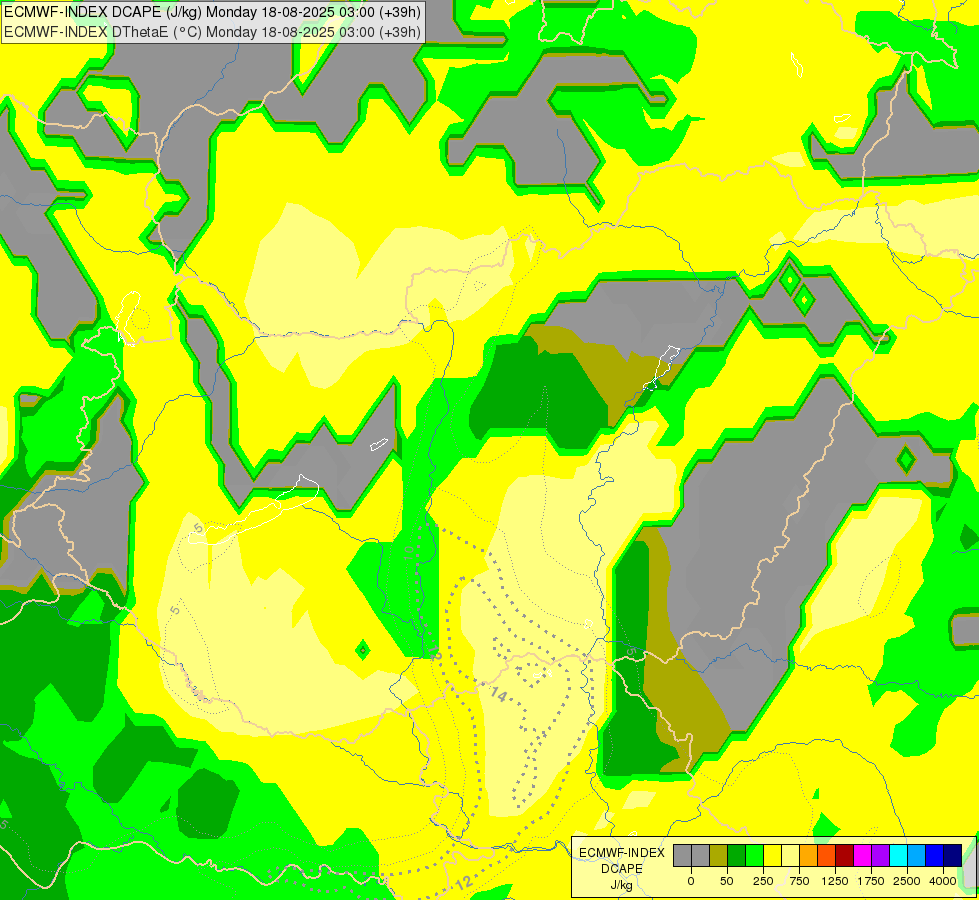This screenshot has width=979, height=900.
Task: Click the legend value 4000
Action: [943, 881]
